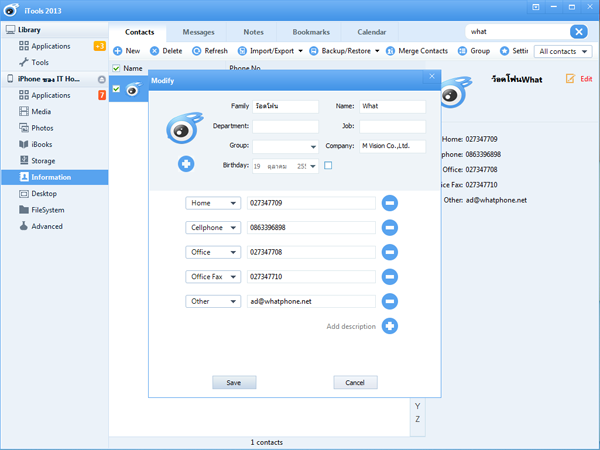Add a contact photo with plus icon

pyautogui.click(x=186, y=164)
